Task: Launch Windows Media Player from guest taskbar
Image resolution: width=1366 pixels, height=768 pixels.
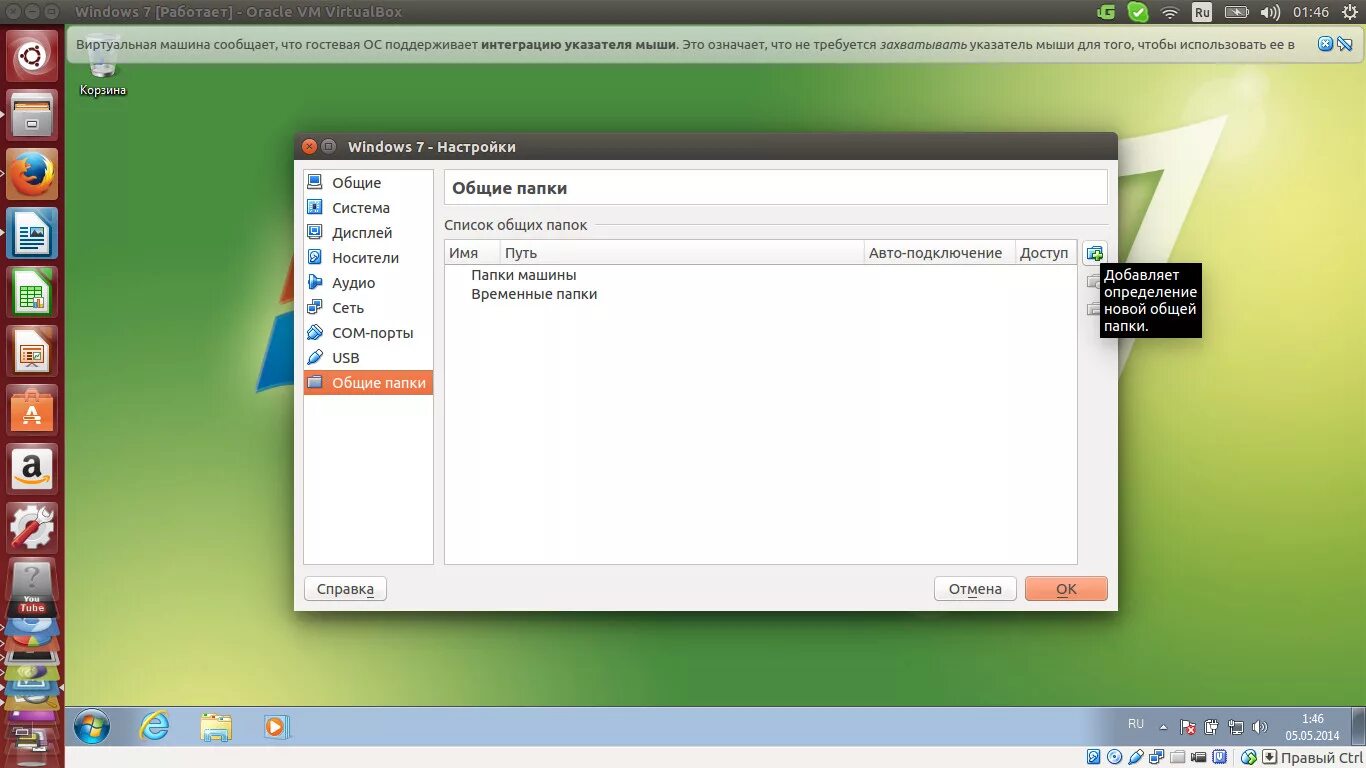Action: [x=276, y=727]
